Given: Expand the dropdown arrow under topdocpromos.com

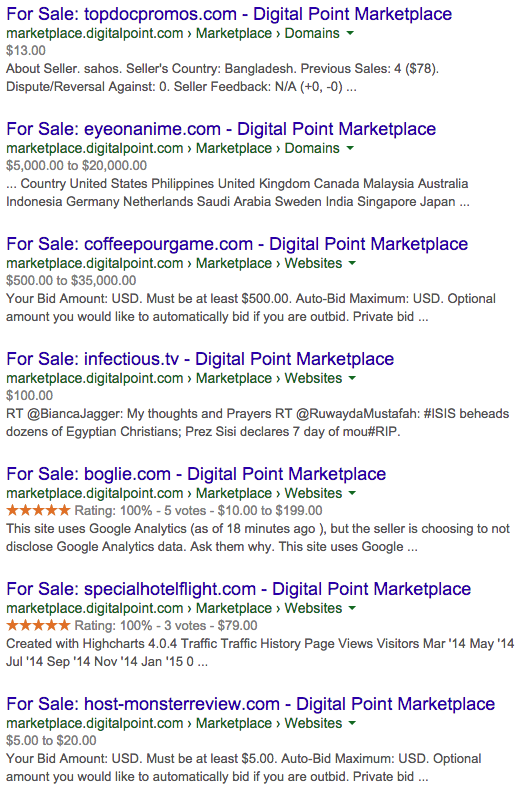Looking at the screenshot, I should (350, 33).
